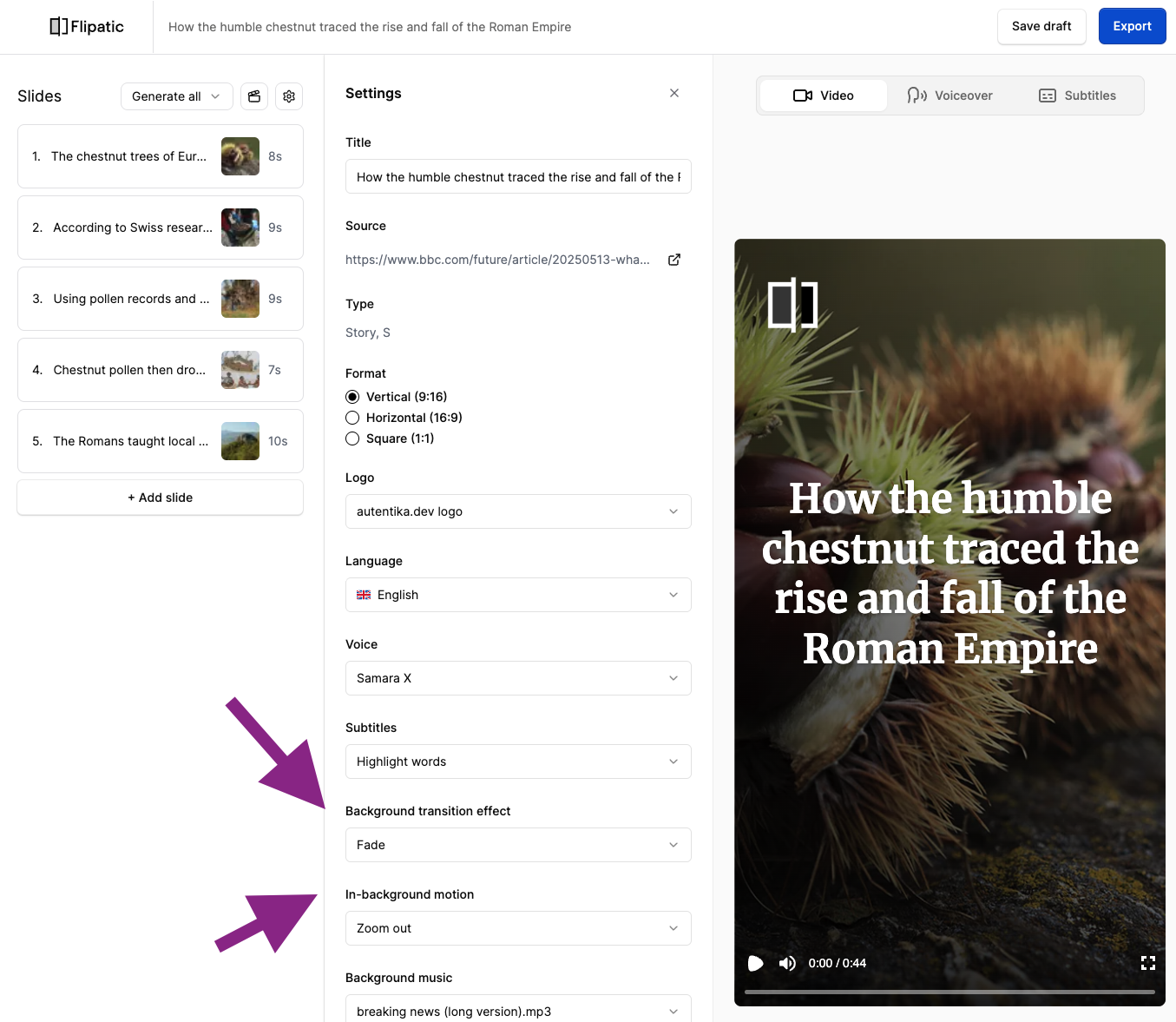Open Background transition effect dropdown
The image size is (1176, 1022).
tap(518, 845)
